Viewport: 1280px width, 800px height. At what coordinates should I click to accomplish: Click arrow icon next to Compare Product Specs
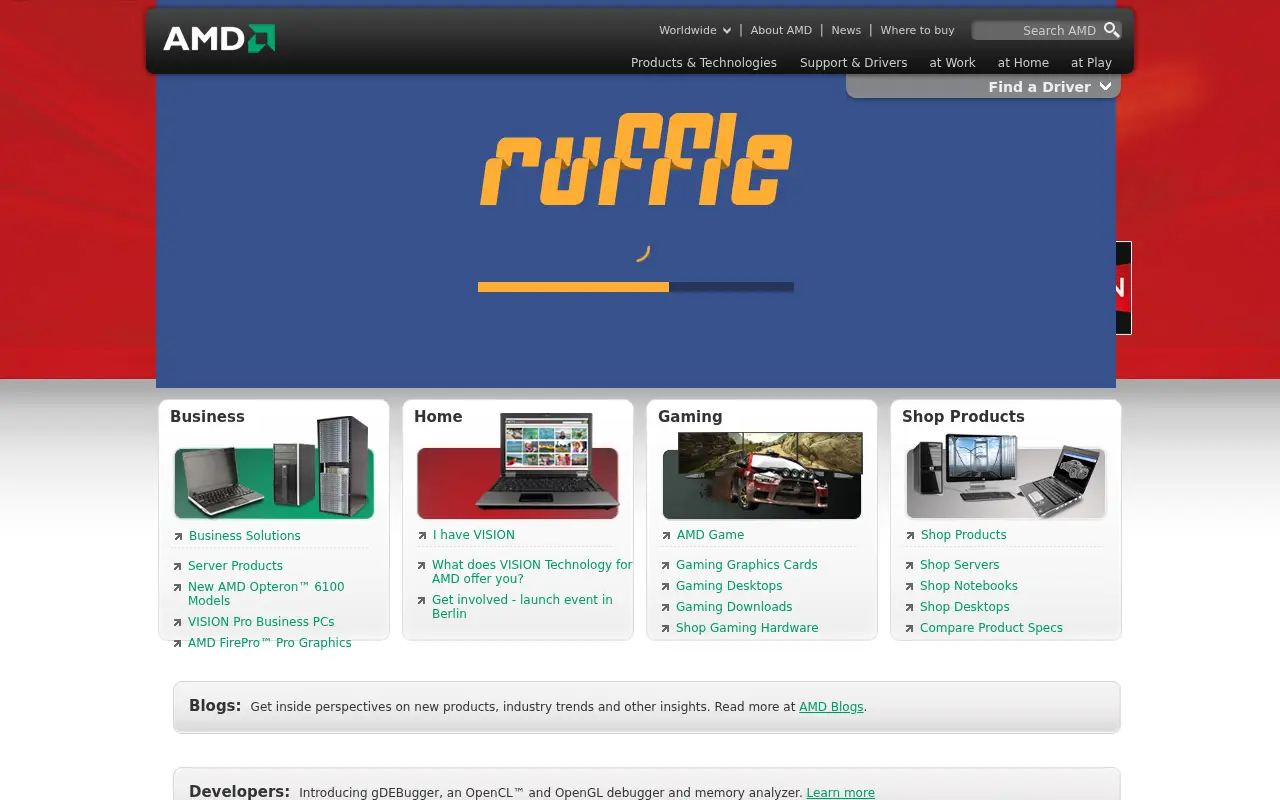coord(910,629)
